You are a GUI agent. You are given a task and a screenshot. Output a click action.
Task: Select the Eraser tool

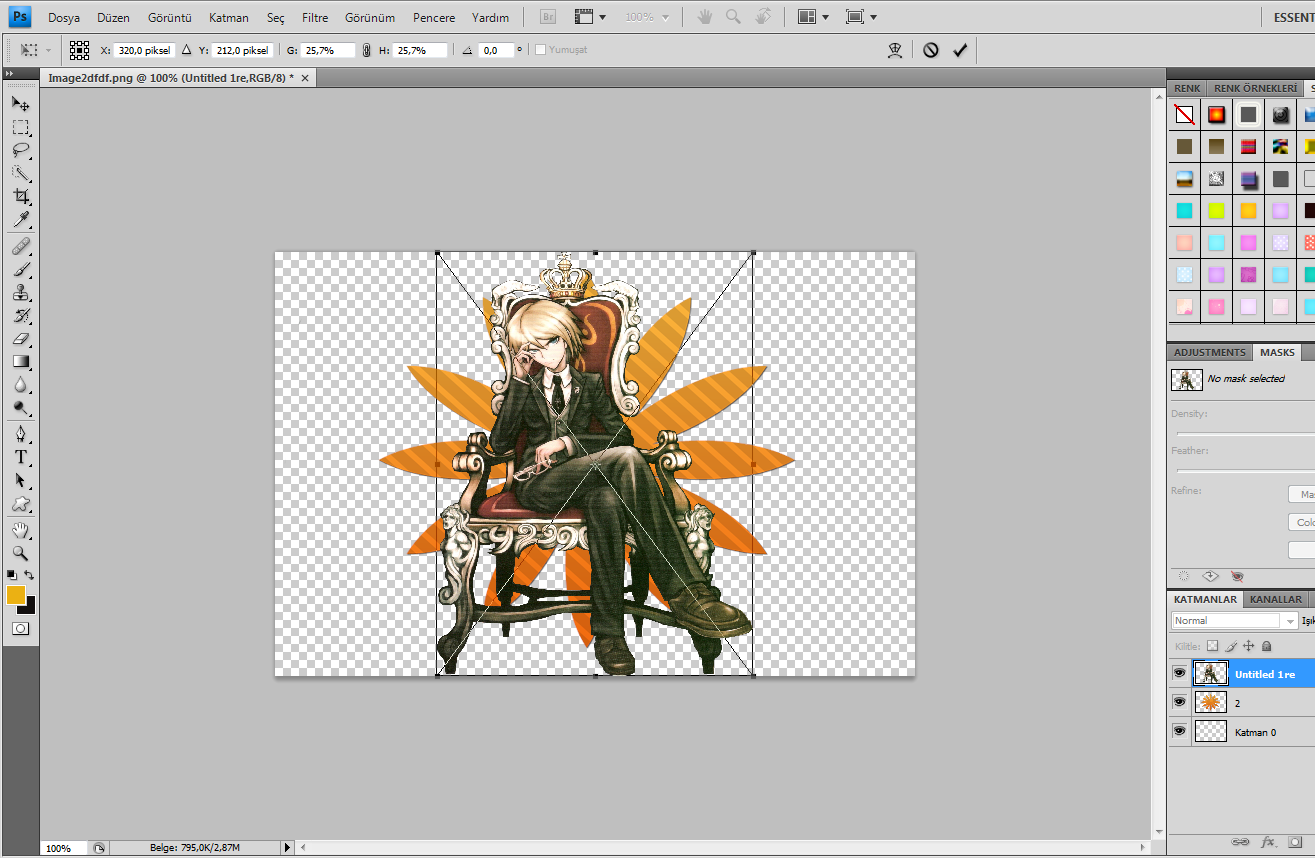click(x=21, y=338)
